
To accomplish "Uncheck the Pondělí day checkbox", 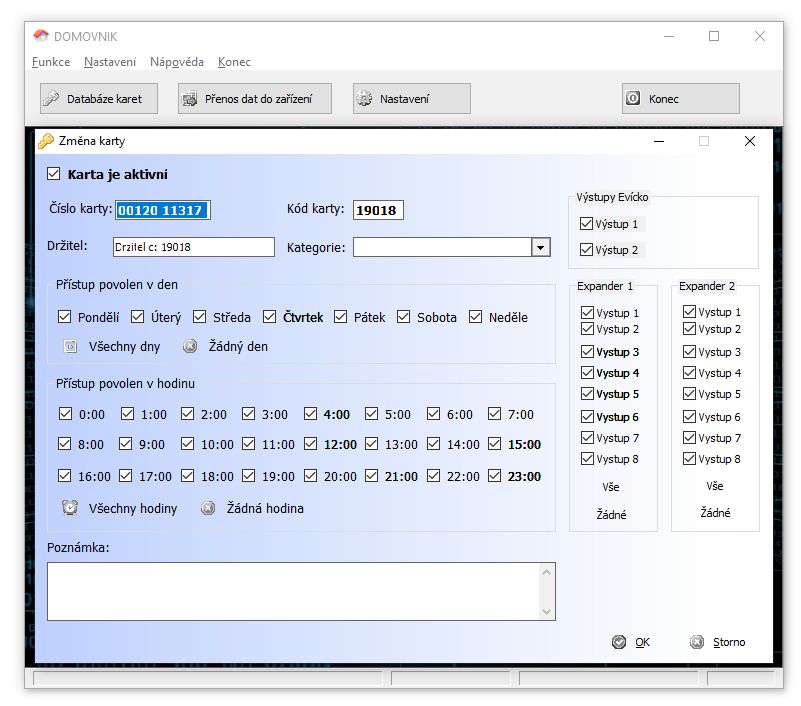I will 65,317.
